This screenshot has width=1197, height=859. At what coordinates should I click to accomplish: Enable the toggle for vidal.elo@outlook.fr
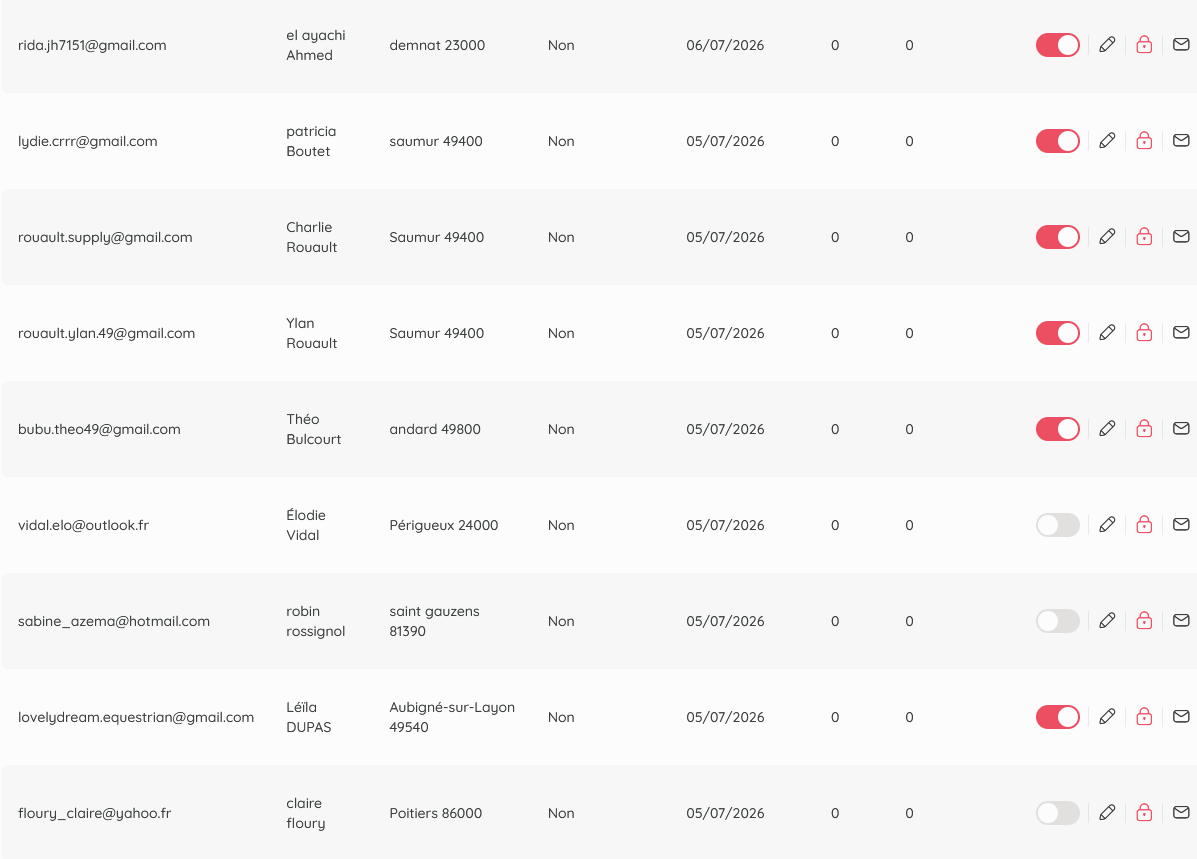tap(1057, 525)
